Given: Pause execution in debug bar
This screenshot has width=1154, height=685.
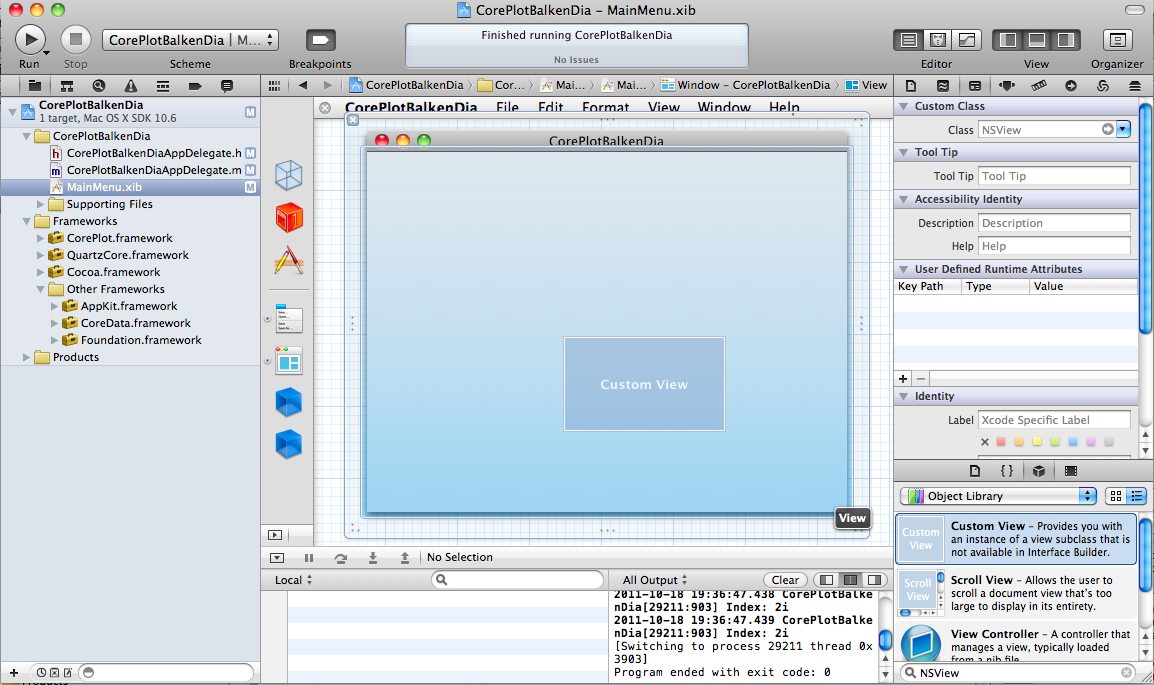Looking at the screenshot, I should point(308,558).
